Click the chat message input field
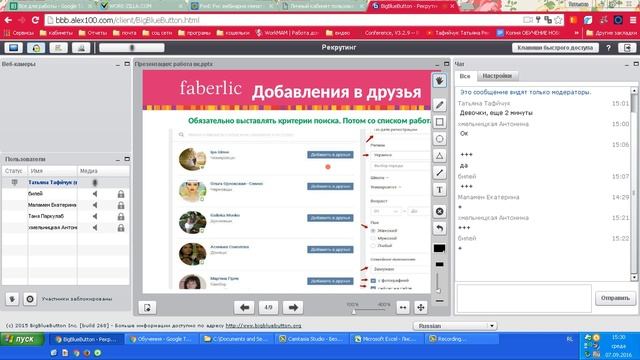This screenshot has height=360, width=640. [x=524, y=298]
